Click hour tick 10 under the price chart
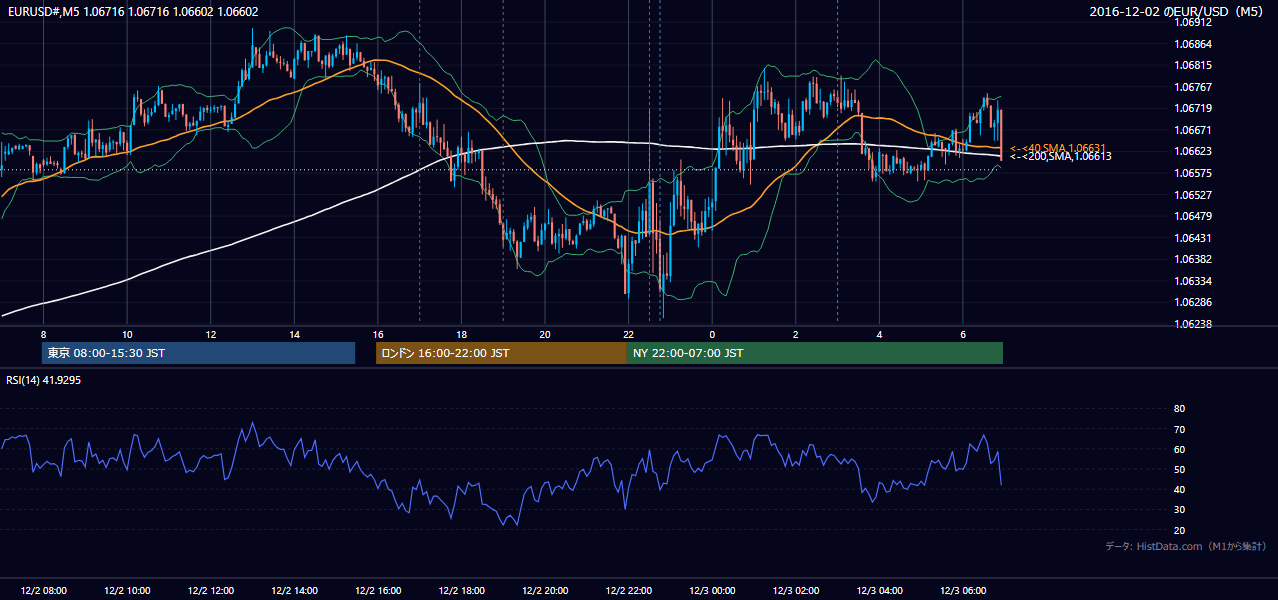 127,334
